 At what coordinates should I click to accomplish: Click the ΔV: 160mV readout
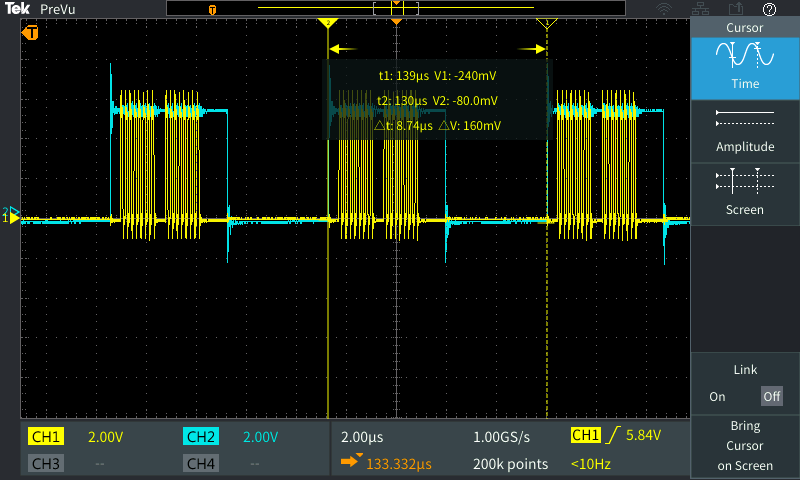tap(469, 125)
